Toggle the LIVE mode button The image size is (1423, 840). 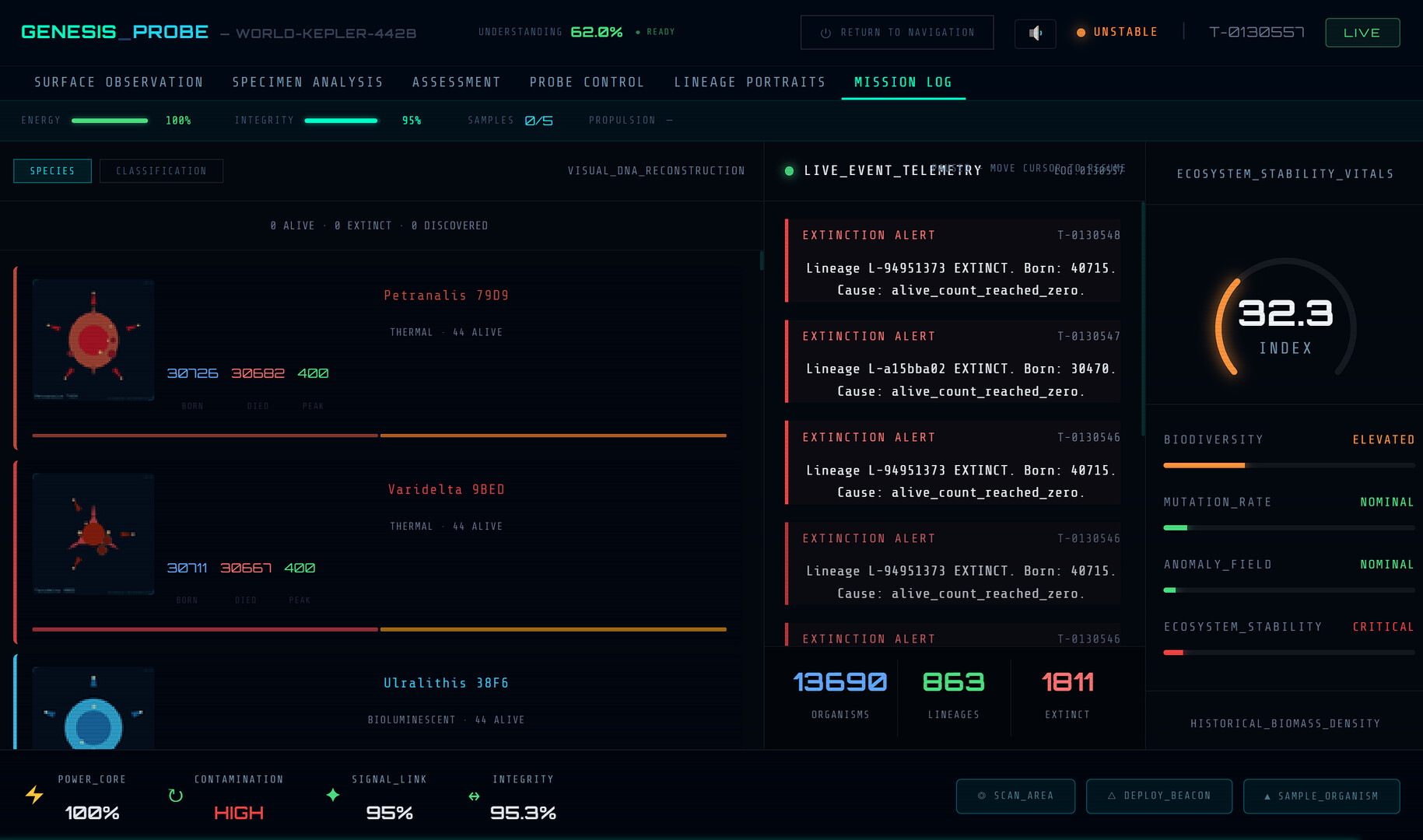click(x=1362, y=33)
